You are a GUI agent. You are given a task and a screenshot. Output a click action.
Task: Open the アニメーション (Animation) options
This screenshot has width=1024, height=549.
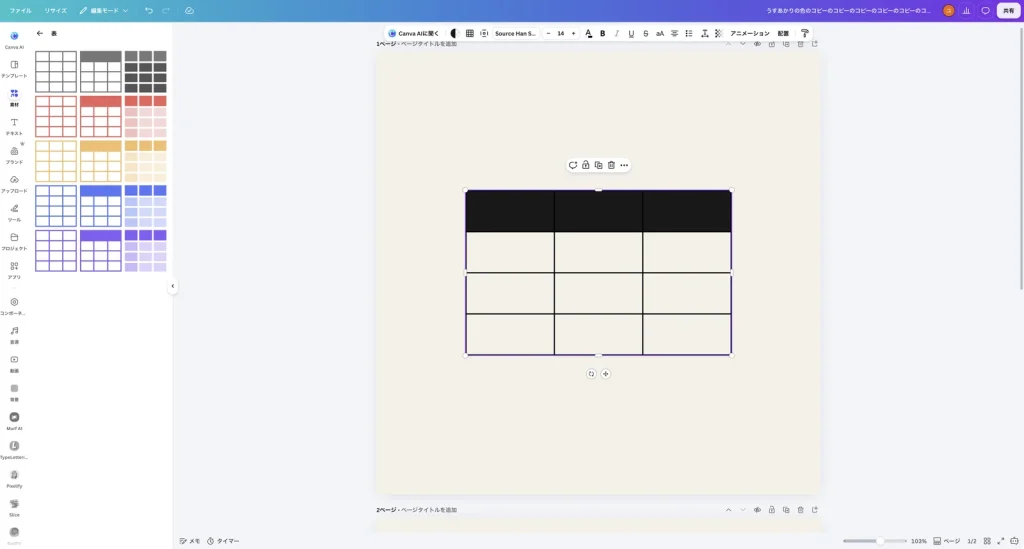pos(750,33)
